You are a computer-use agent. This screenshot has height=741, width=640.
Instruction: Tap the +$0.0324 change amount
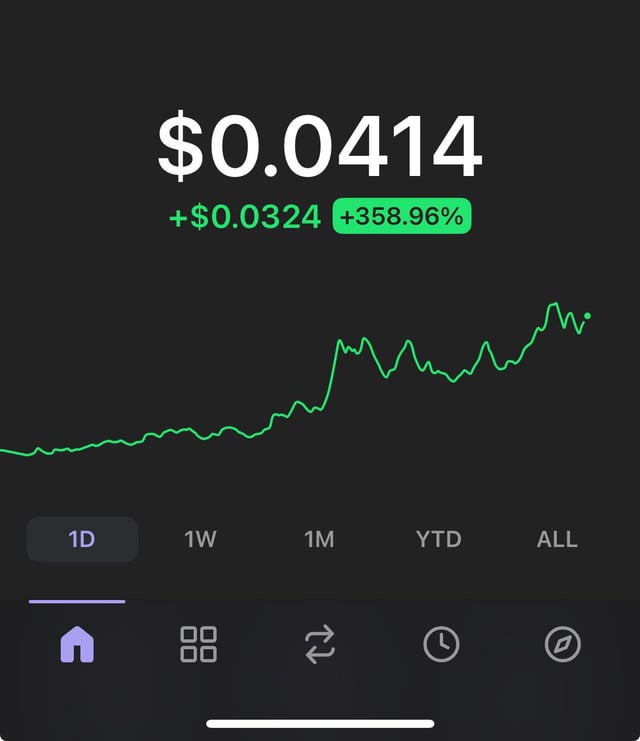tap(245, 216)
